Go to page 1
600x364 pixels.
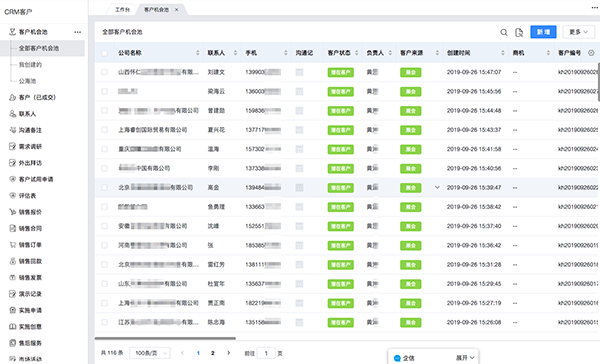pos(198,353)
